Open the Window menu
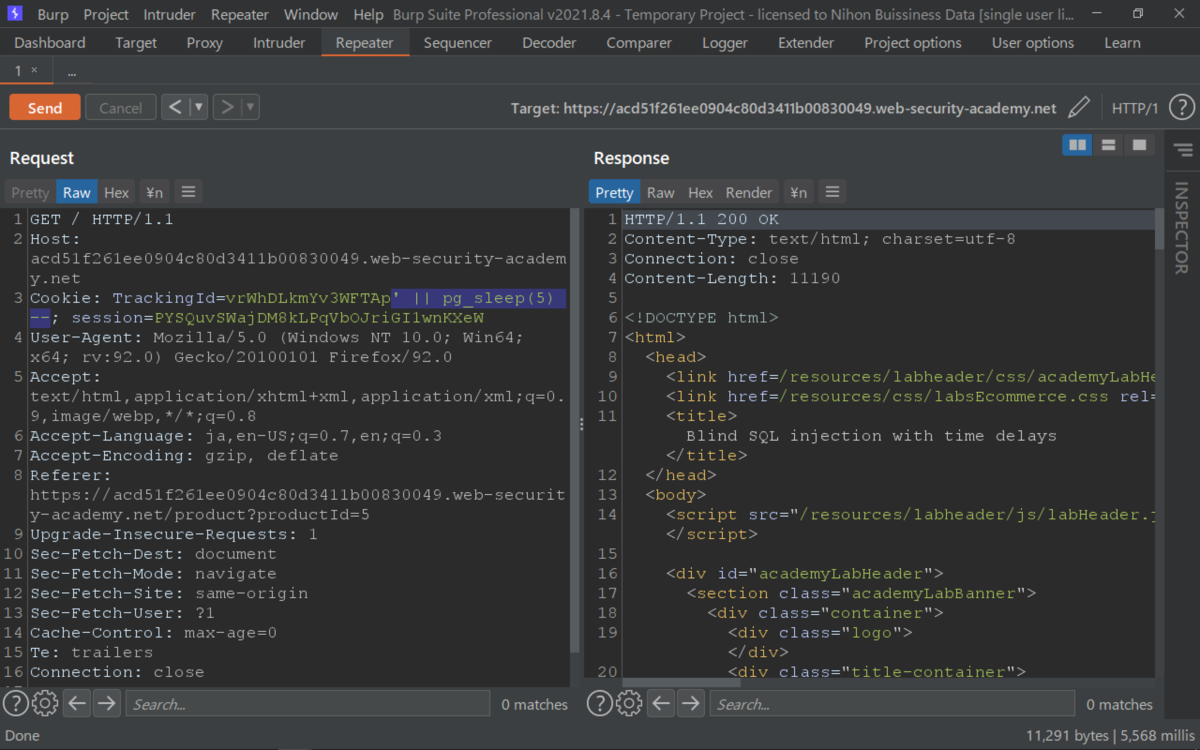The width and height of the screenshot is (1200, 750). 311,15
